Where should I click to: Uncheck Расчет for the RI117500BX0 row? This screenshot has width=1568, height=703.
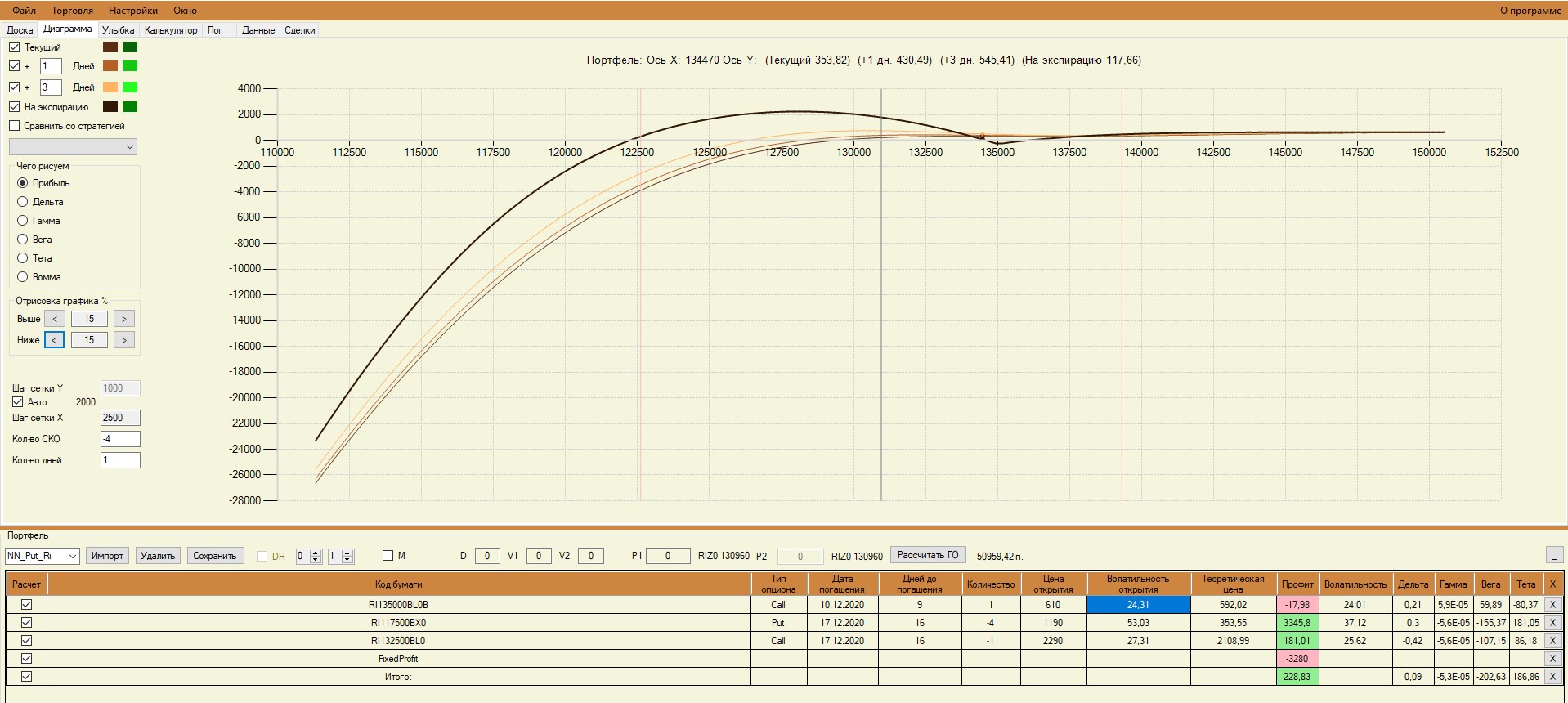pos(26,623)
